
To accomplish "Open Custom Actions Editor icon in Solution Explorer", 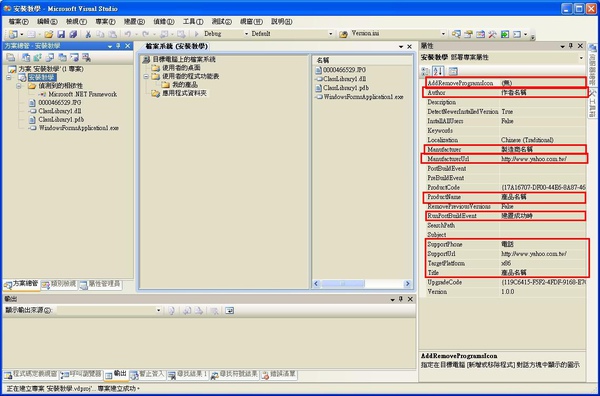I will point(74,58).
